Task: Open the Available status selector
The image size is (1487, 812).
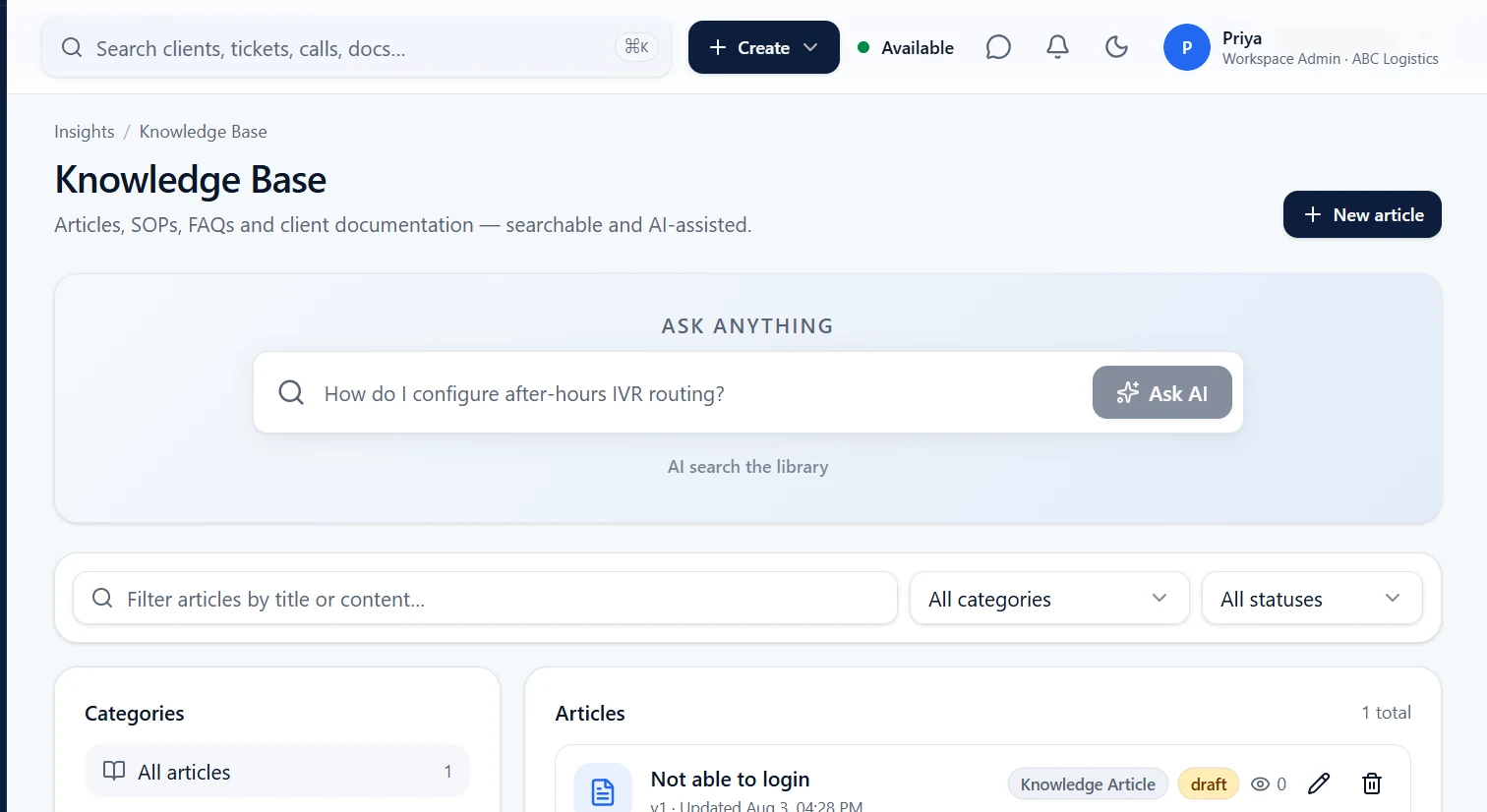Action: tap(906, 47)
